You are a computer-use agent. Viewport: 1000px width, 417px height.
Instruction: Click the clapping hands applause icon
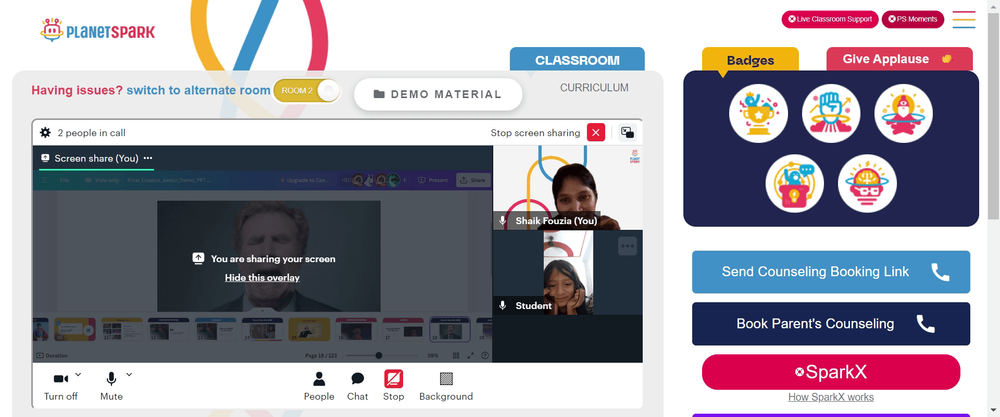click(x=947, y=59)
